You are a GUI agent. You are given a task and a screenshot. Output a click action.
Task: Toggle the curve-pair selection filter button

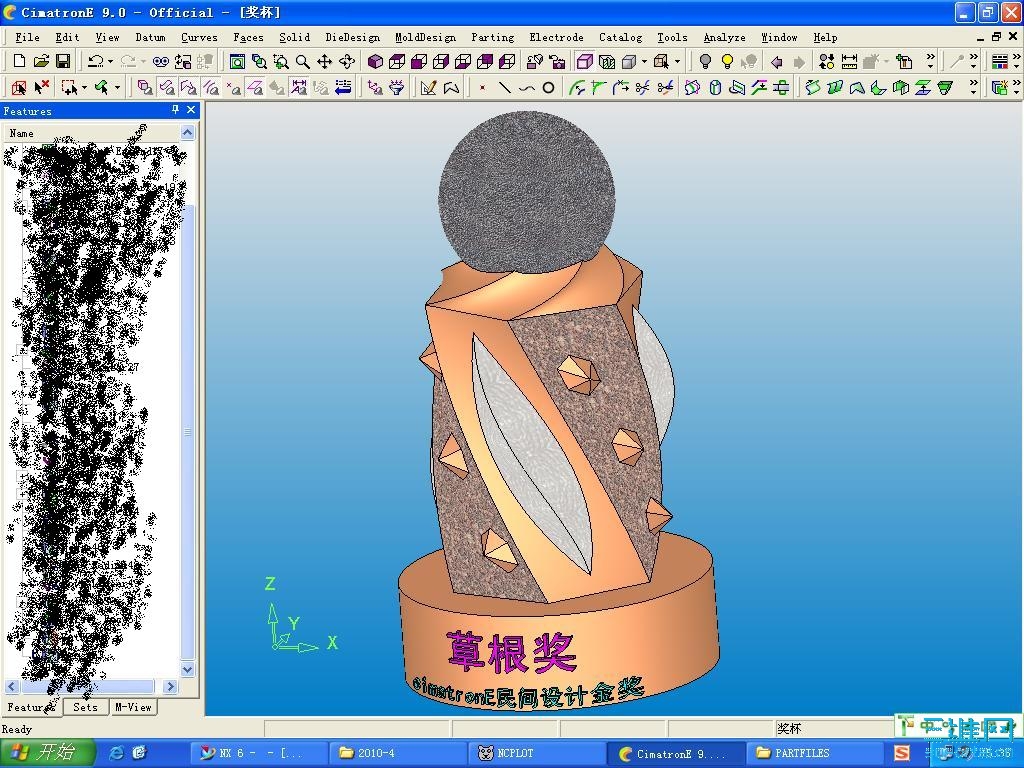[x=167, y=87]
